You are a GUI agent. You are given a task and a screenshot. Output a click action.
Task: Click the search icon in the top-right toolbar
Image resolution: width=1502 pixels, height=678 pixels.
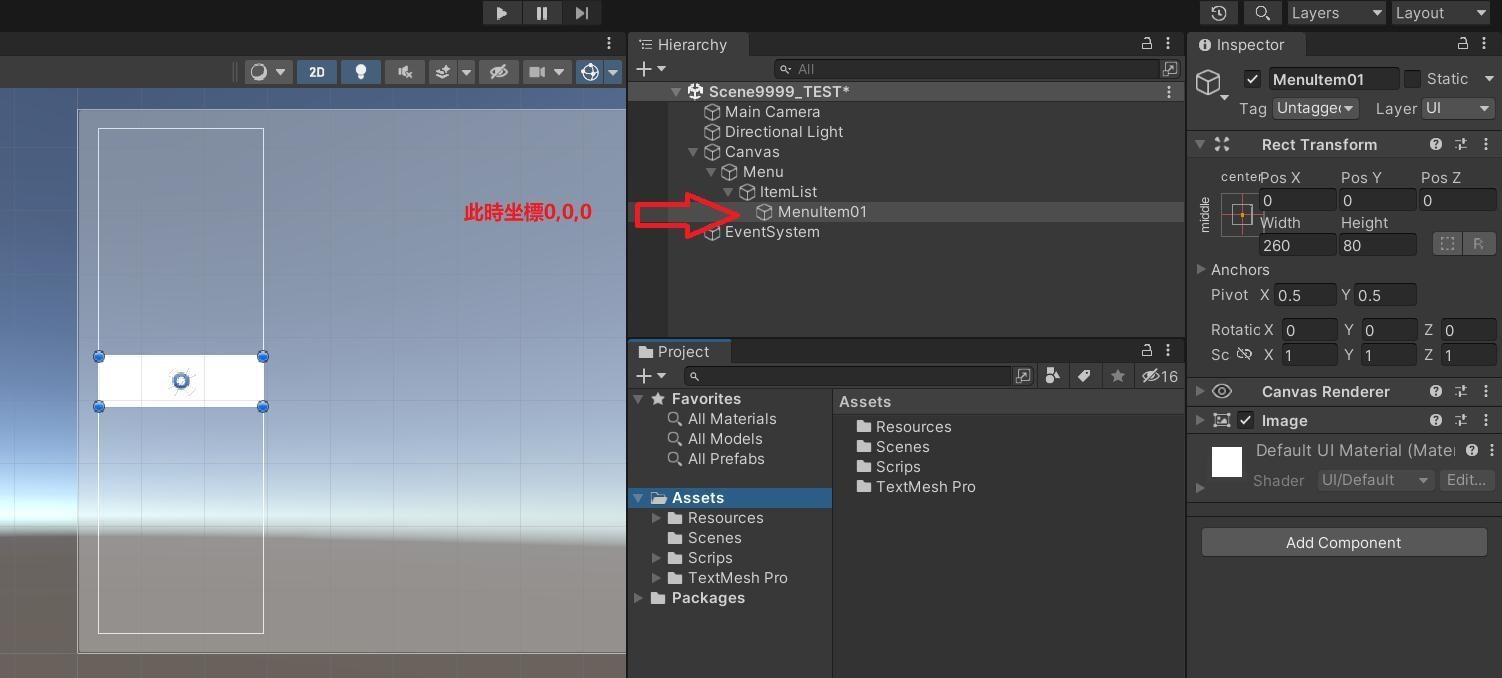pos(1262,13)
